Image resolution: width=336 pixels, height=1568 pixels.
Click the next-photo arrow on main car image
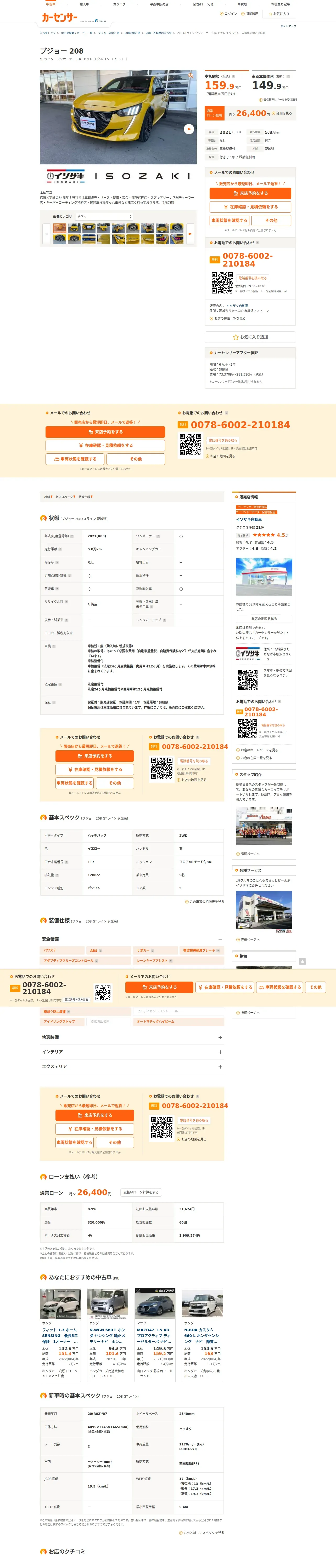point(189,129)
